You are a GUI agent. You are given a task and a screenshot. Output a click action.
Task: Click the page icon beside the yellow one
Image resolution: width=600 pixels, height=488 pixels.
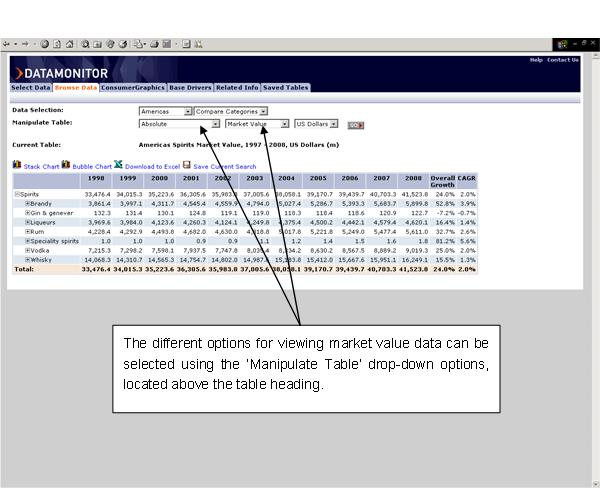[x=186, y=44]
